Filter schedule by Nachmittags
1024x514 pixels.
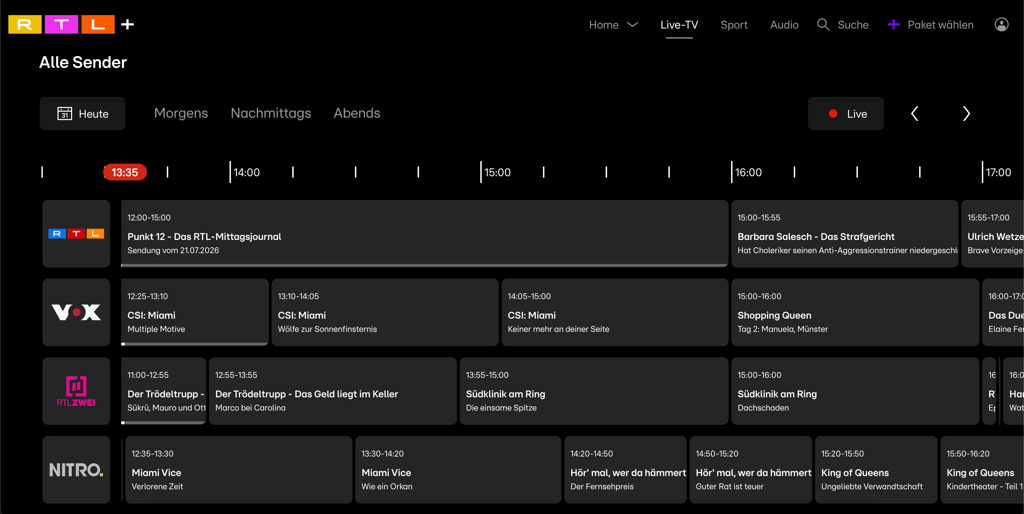(270, 113)
